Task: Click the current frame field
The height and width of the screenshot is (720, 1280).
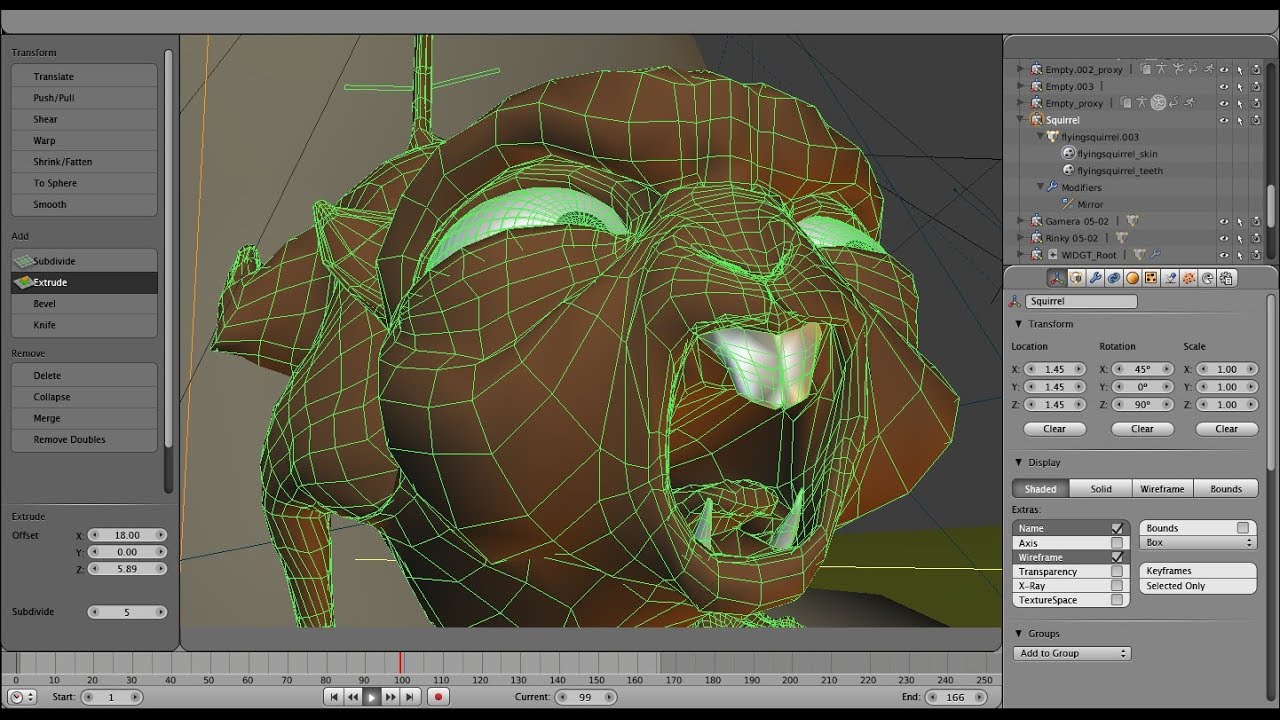Action: tap(585, 697)
